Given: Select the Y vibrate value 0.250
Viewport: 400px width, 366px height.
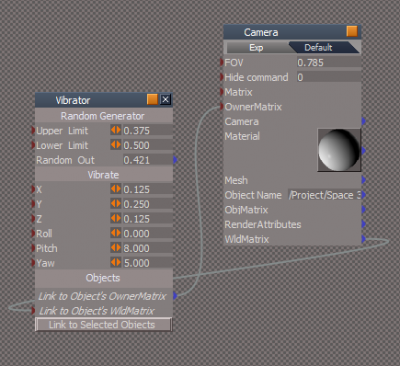Looking at the screenshot, I should point(148,204).
